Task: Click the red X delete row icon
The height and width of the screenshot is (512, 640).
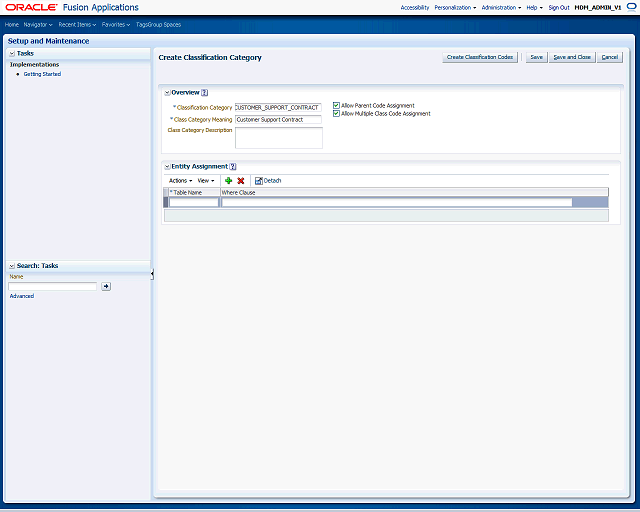Action: [241, 180]
